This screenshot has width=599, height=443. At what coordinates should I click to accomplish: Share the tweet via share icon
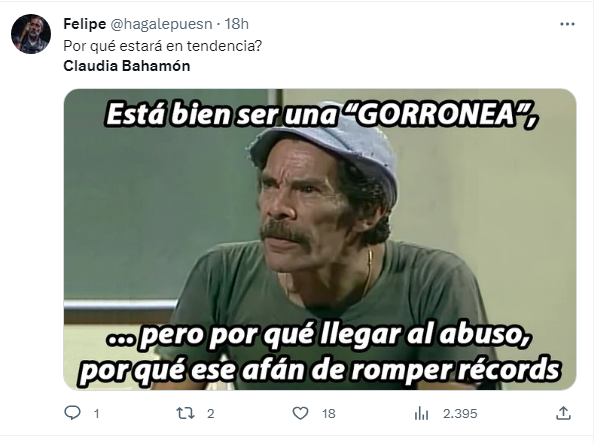(564, 413)
